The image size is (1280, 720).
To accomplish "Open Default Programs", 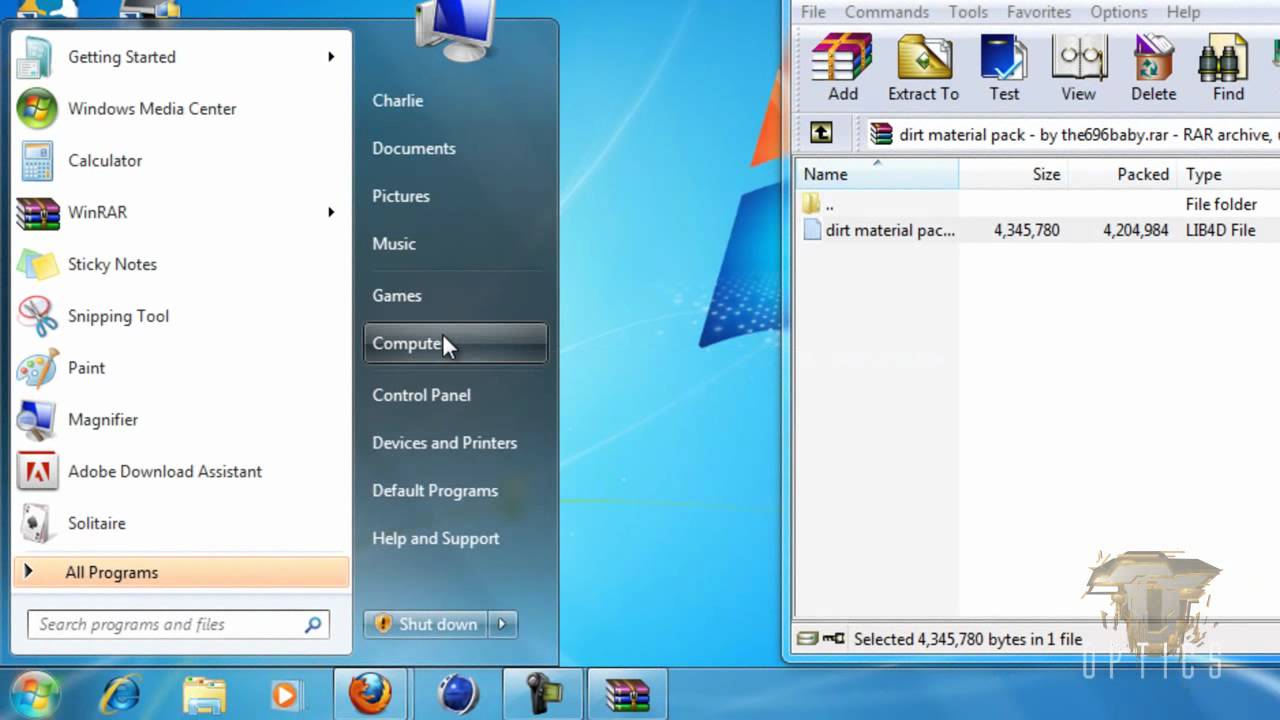I will pos(434,491).
